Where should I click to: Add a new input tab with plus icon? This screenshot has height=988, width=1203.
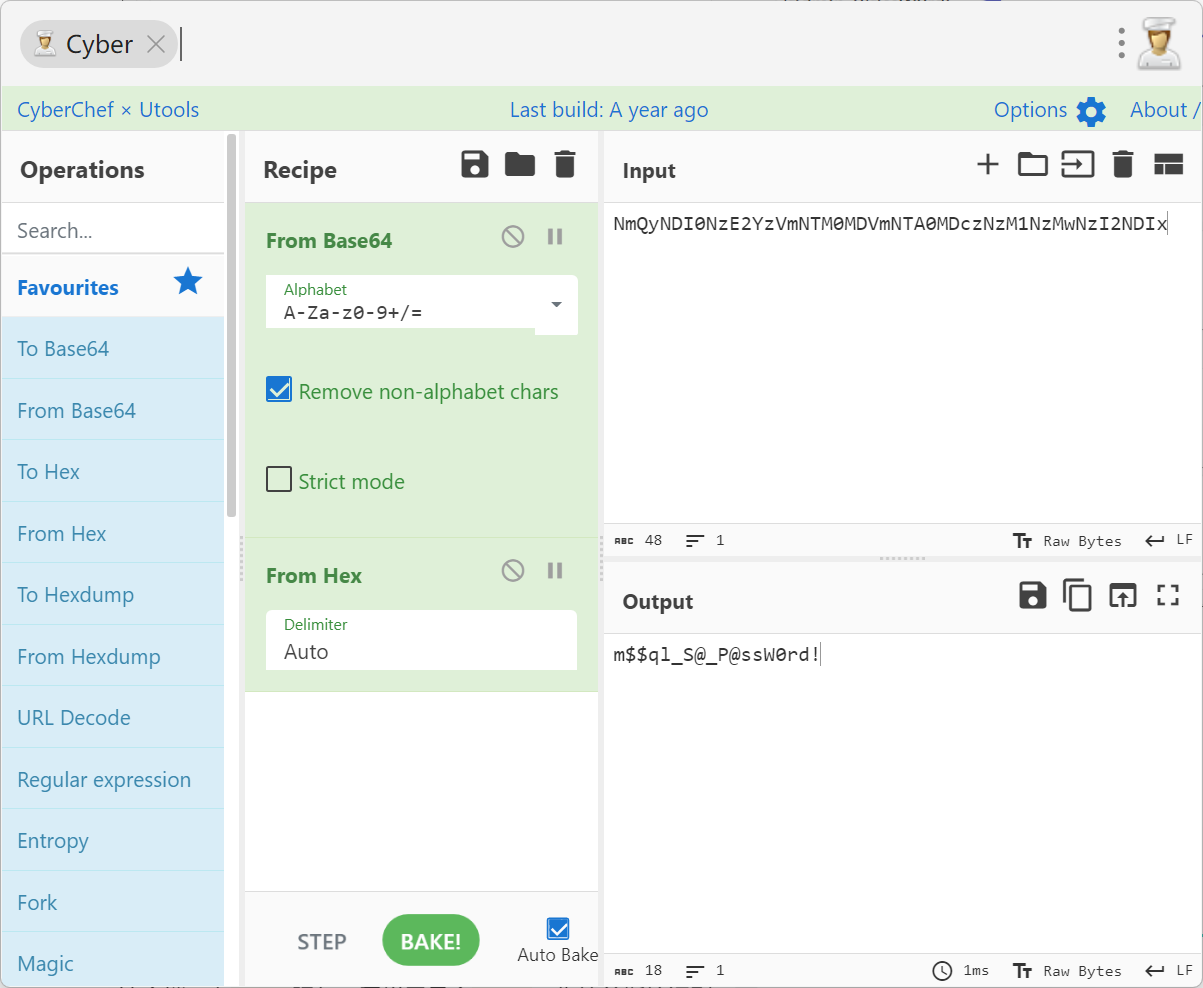(988, 165)
